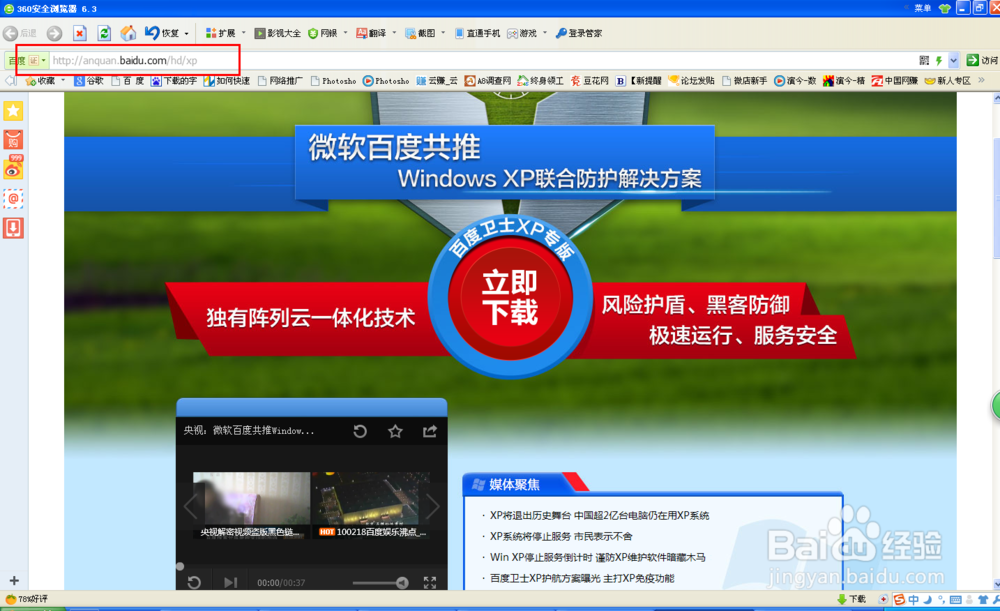
Task: Open the 微店新手 bookmark
Action: click(x=744, y=81)
